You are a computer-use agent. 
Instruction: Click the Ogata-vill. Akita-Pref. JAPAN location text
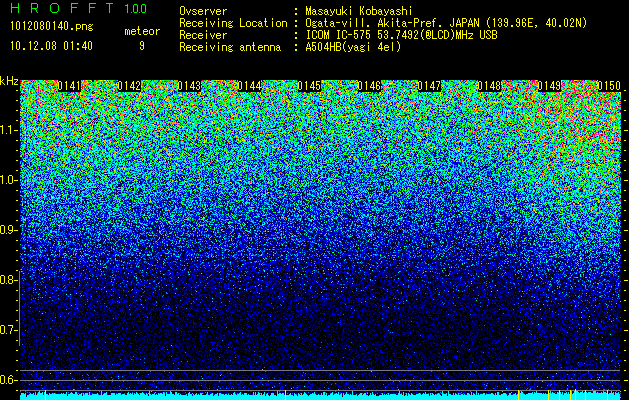tap(447, 23)
